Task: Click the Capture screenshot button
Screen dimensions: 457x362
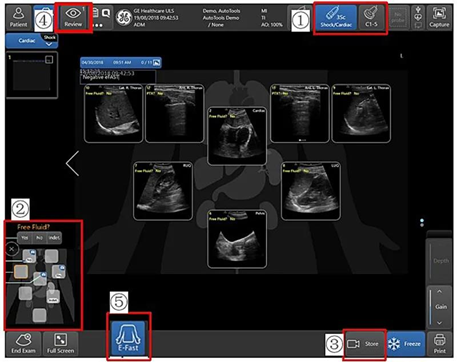Action: click(x=439, y=18)
